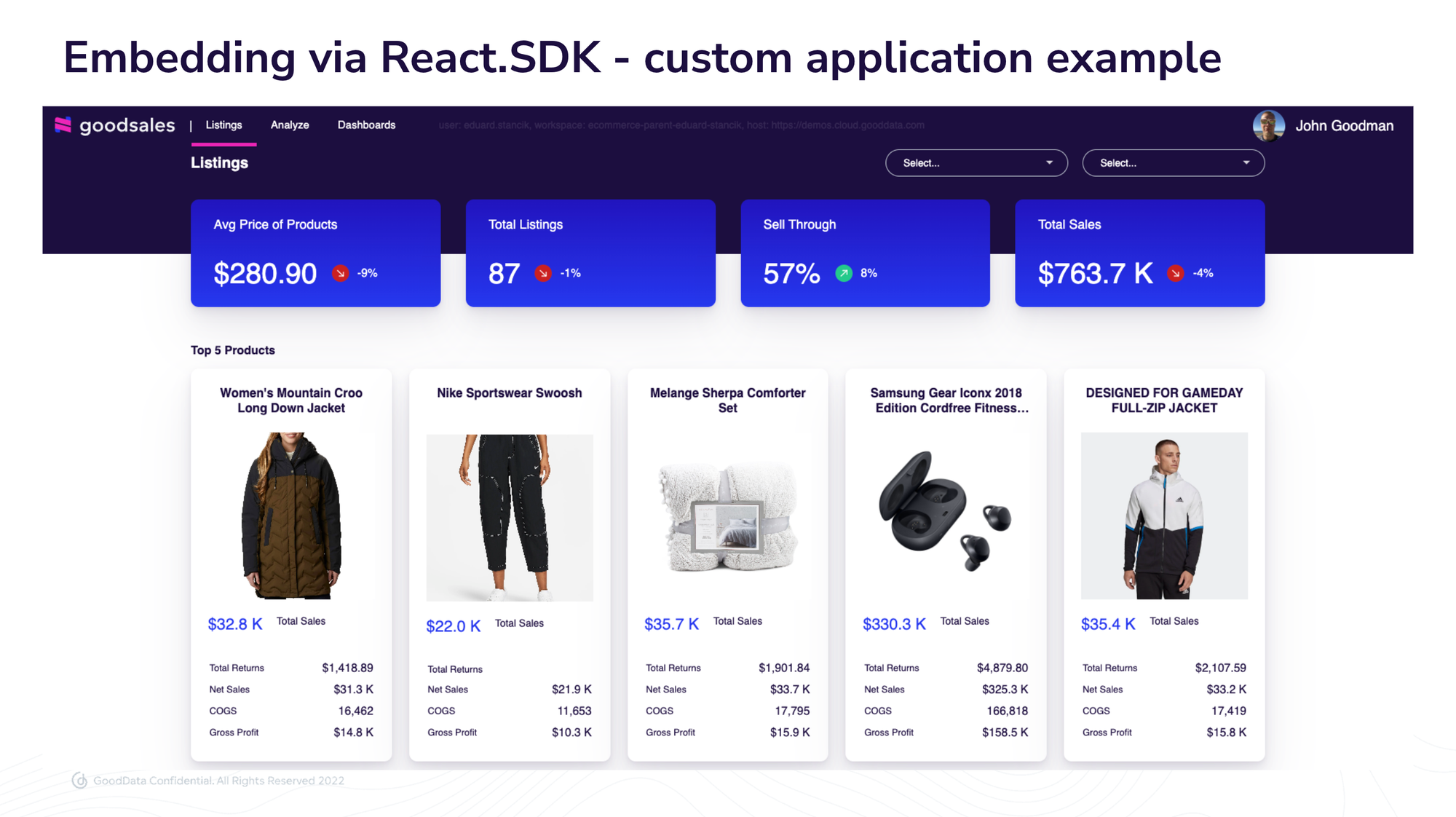This screenshot has width=1456, height=817.
Task: Open the left Select filter dropdown
Action: [976, 162]
